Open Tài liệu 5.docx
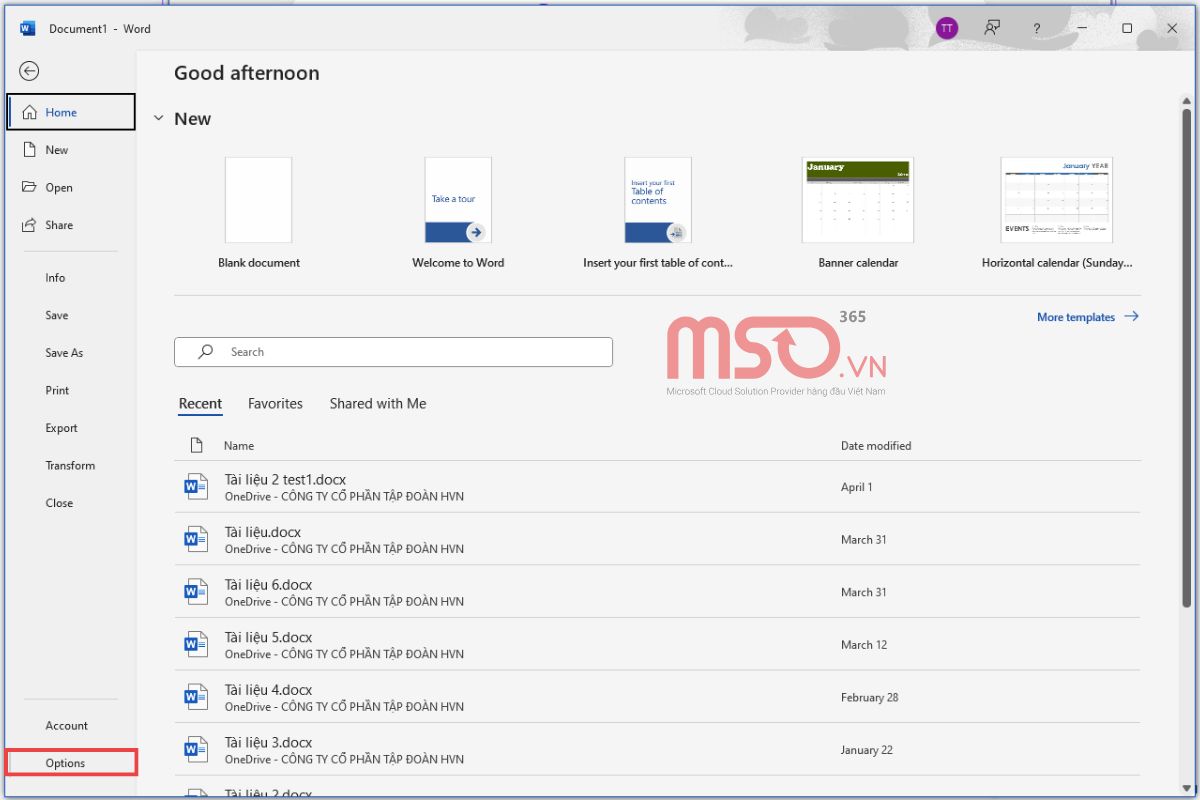The height and width of the screenshot is (800, 1200). coord(657,645)
